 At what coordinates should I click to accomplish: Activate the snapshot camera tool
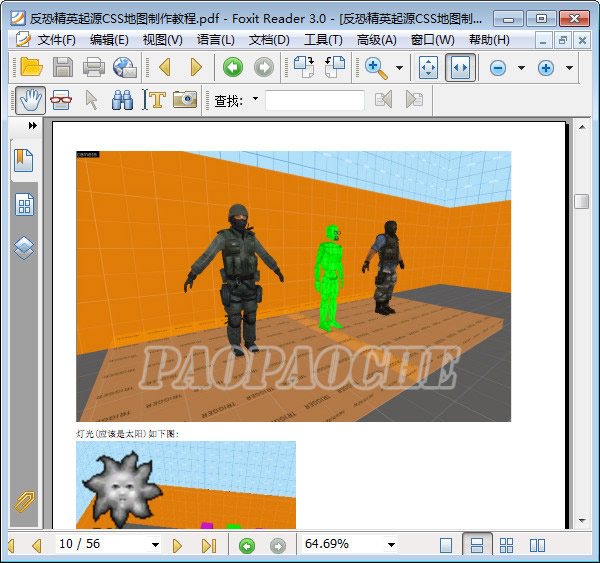pos(185,100)
